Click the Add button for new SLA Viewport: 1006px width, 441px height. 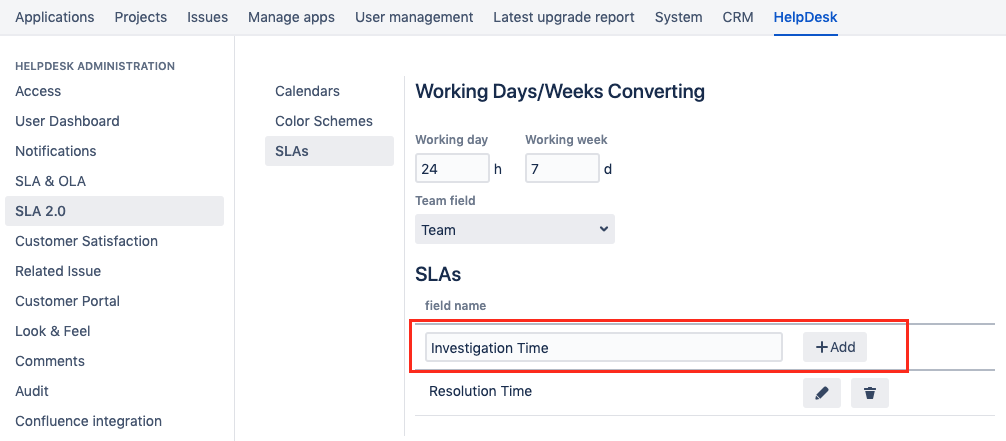click(x=835, y=347)
